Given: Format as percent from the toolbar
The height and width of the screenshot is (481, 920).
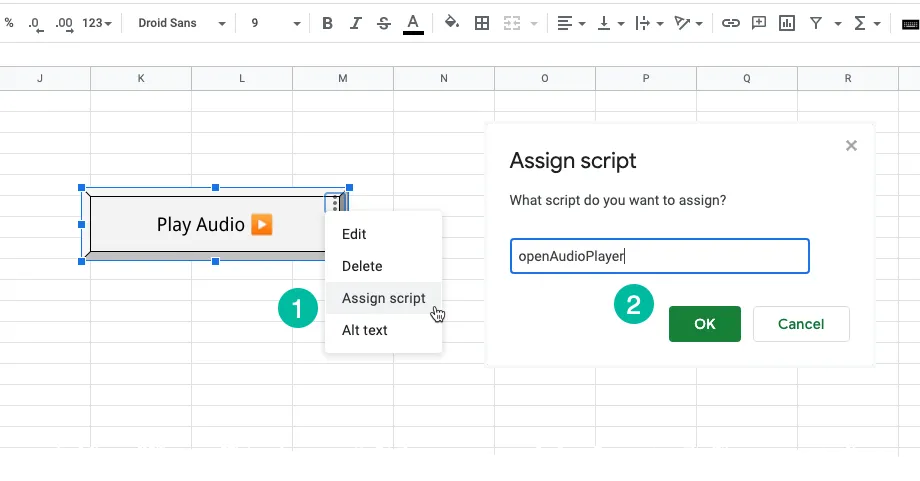Looking at the screenshot, I should click(9, 23).
